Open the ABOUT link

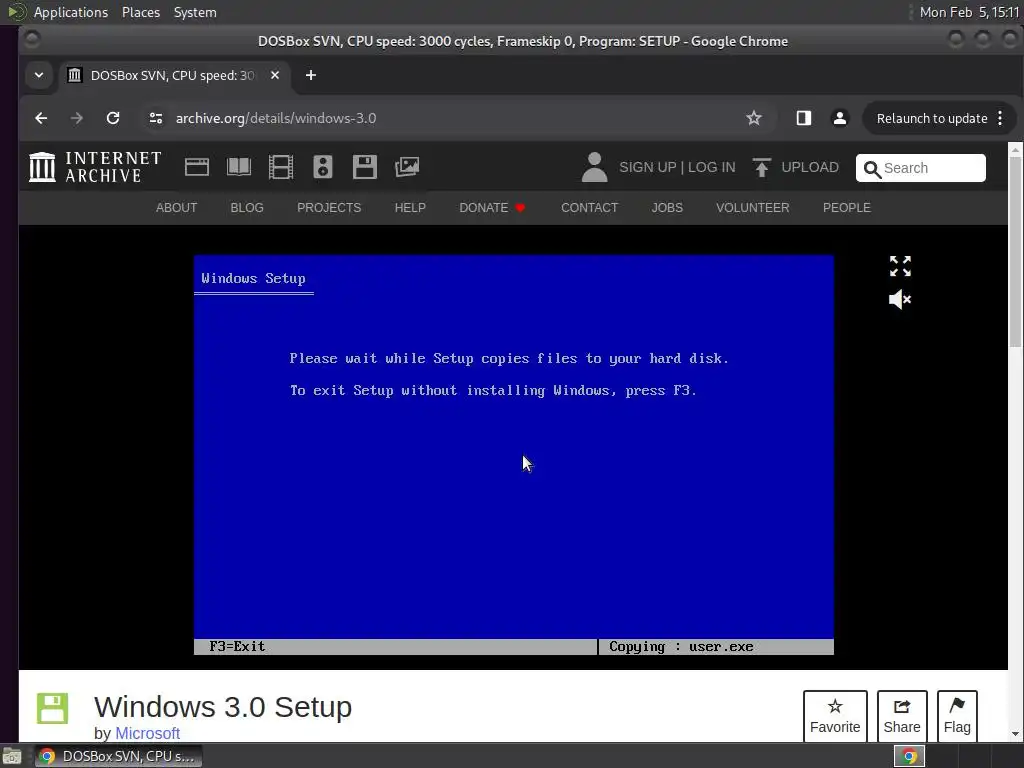pos(176,208)
